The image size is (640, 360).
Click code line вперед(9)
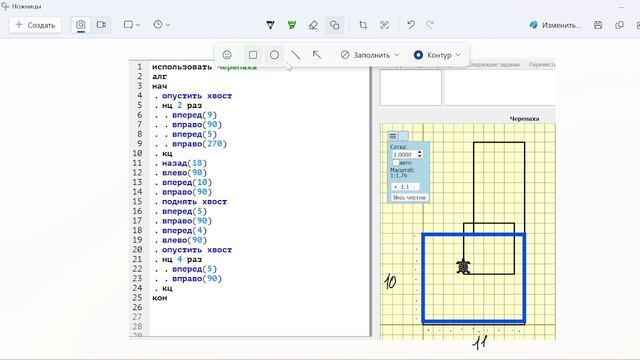coord(194,115)
